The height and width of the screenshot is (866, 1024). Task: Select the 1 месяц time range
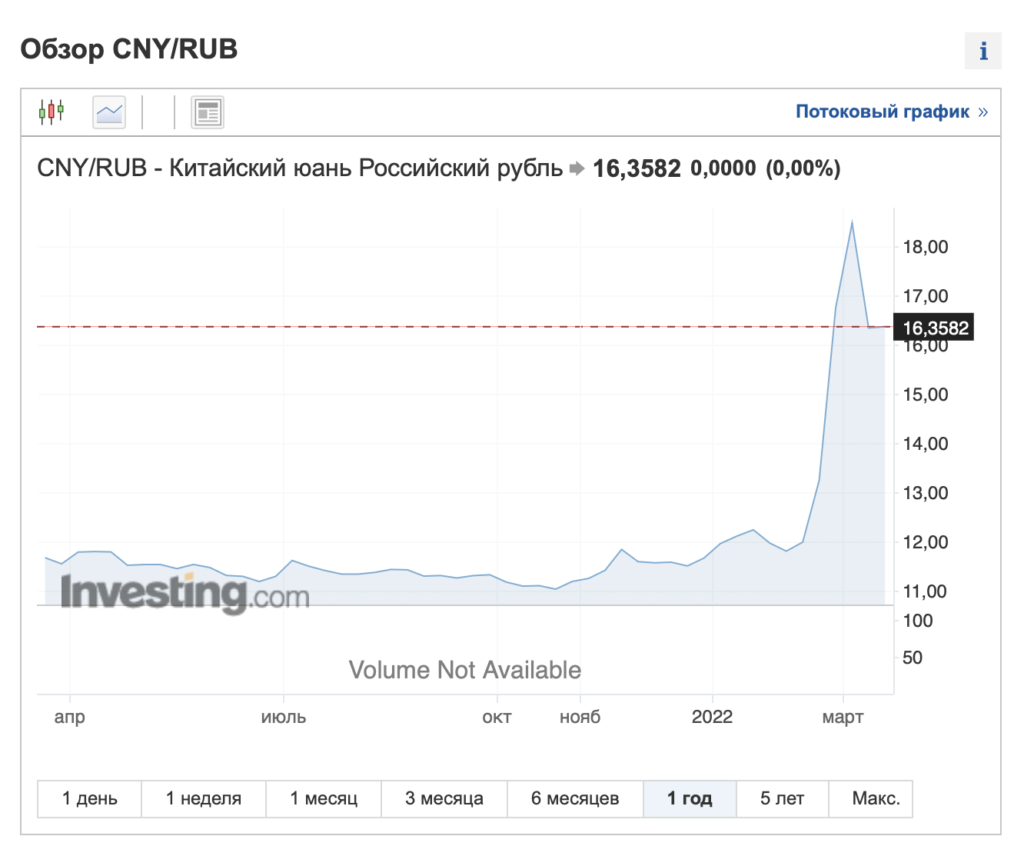(324, 798)
